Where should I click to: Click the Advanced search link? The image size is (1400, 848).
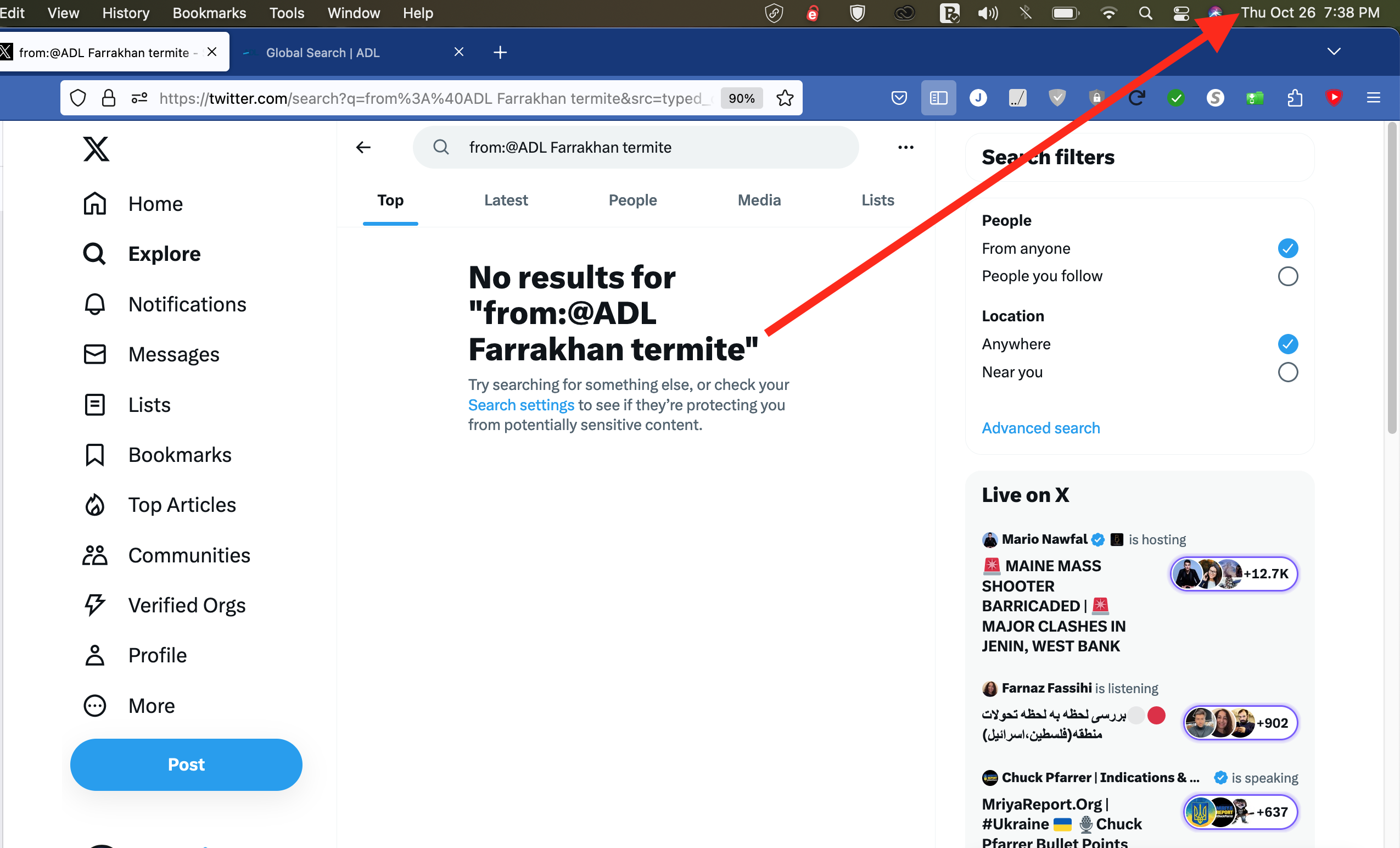(x=1040, y=427)
